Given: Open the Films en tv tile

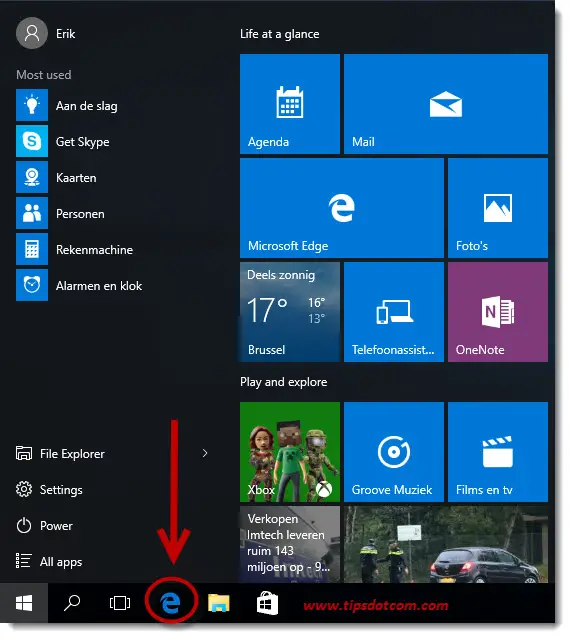Looking at the screenshot, I should pyautogui.click(x=498, y=452).
